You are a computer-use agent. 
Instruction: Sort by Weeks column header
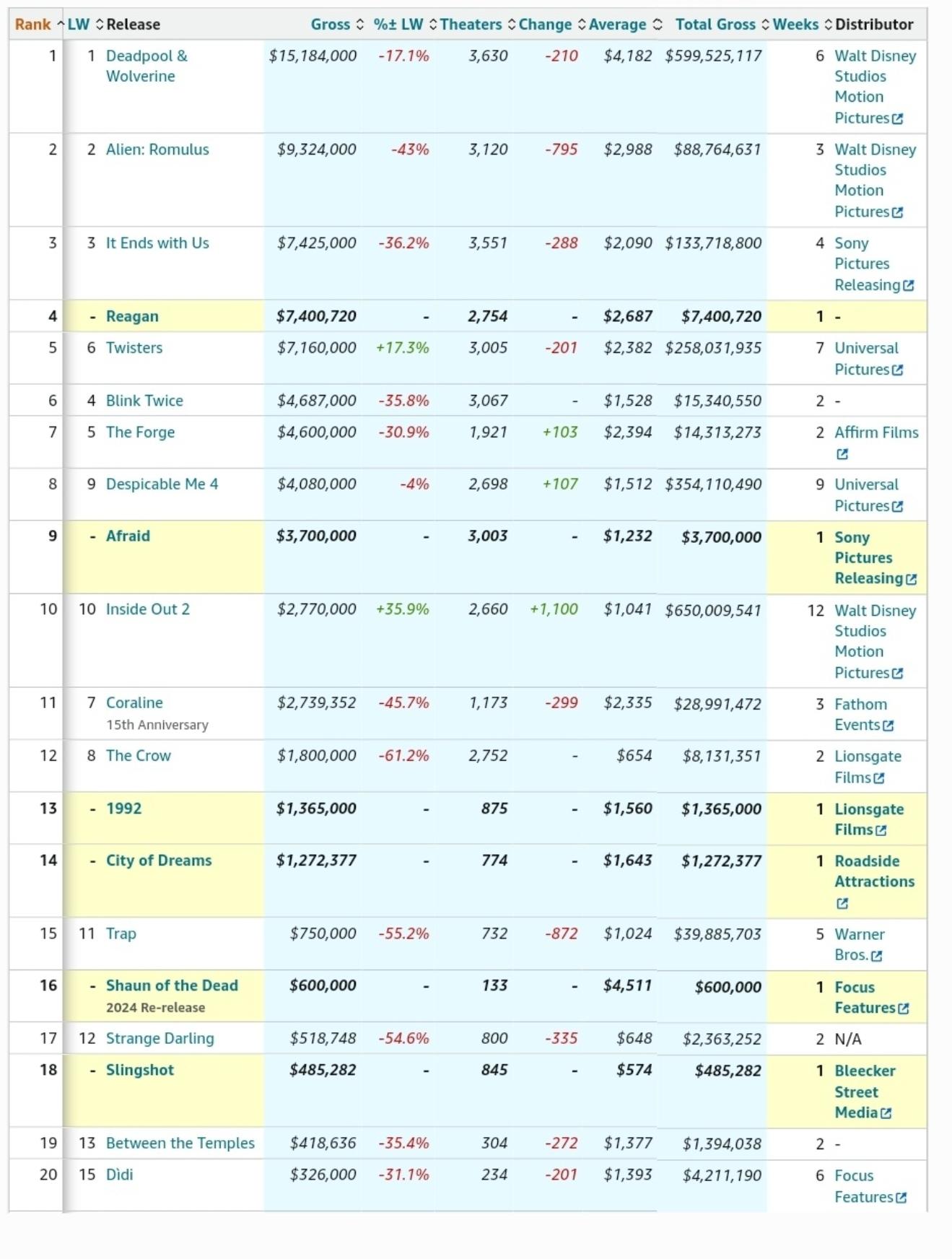[x=802, y=25]
